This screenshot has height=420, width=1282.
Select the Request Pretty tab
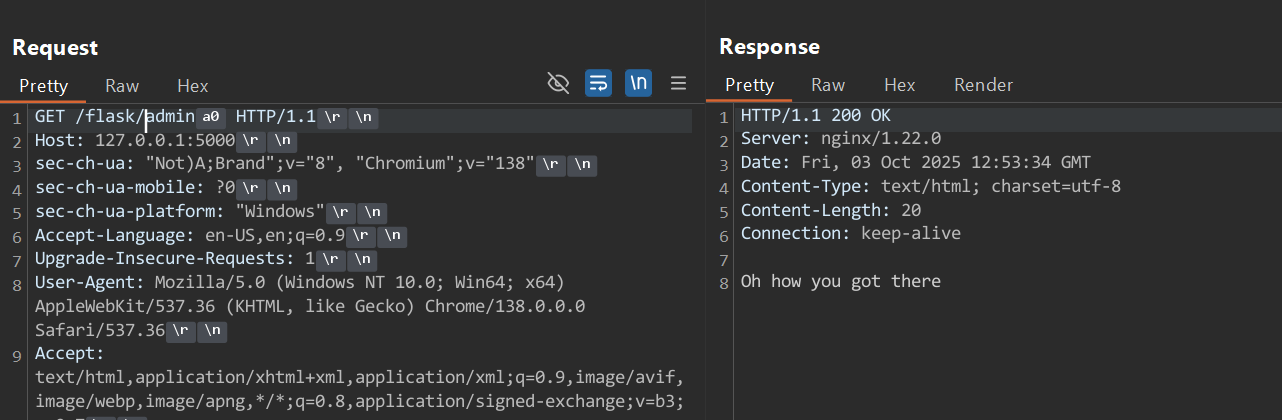[x=43, y=86]
